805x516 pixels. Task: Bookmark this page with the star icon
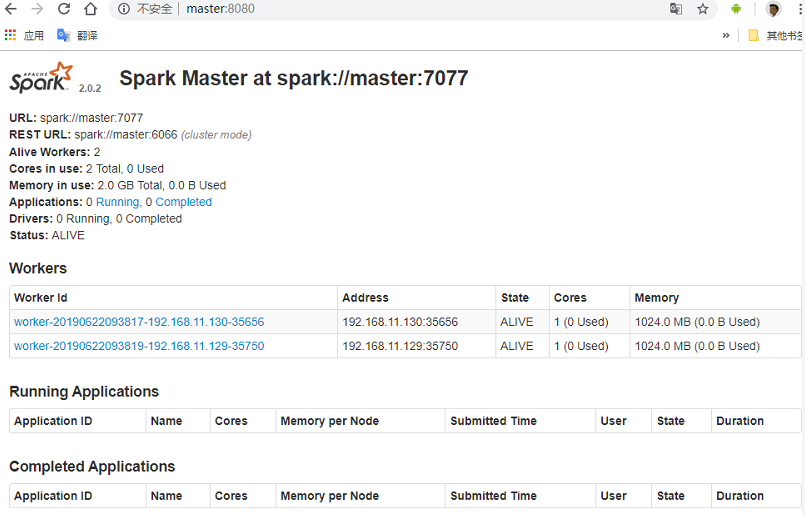(702, 9)
